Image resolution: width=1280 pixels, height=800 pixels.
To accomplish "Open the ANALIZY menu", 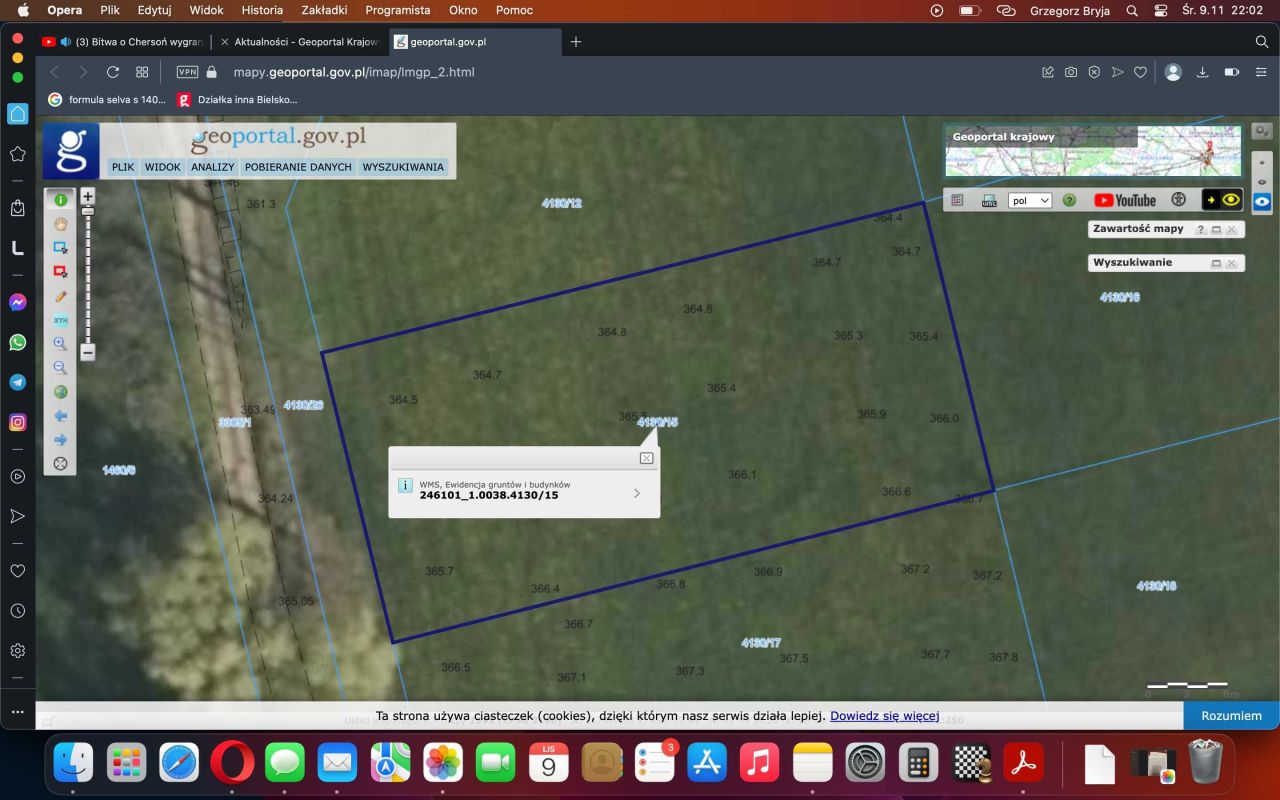I will [x=212, y=167].
